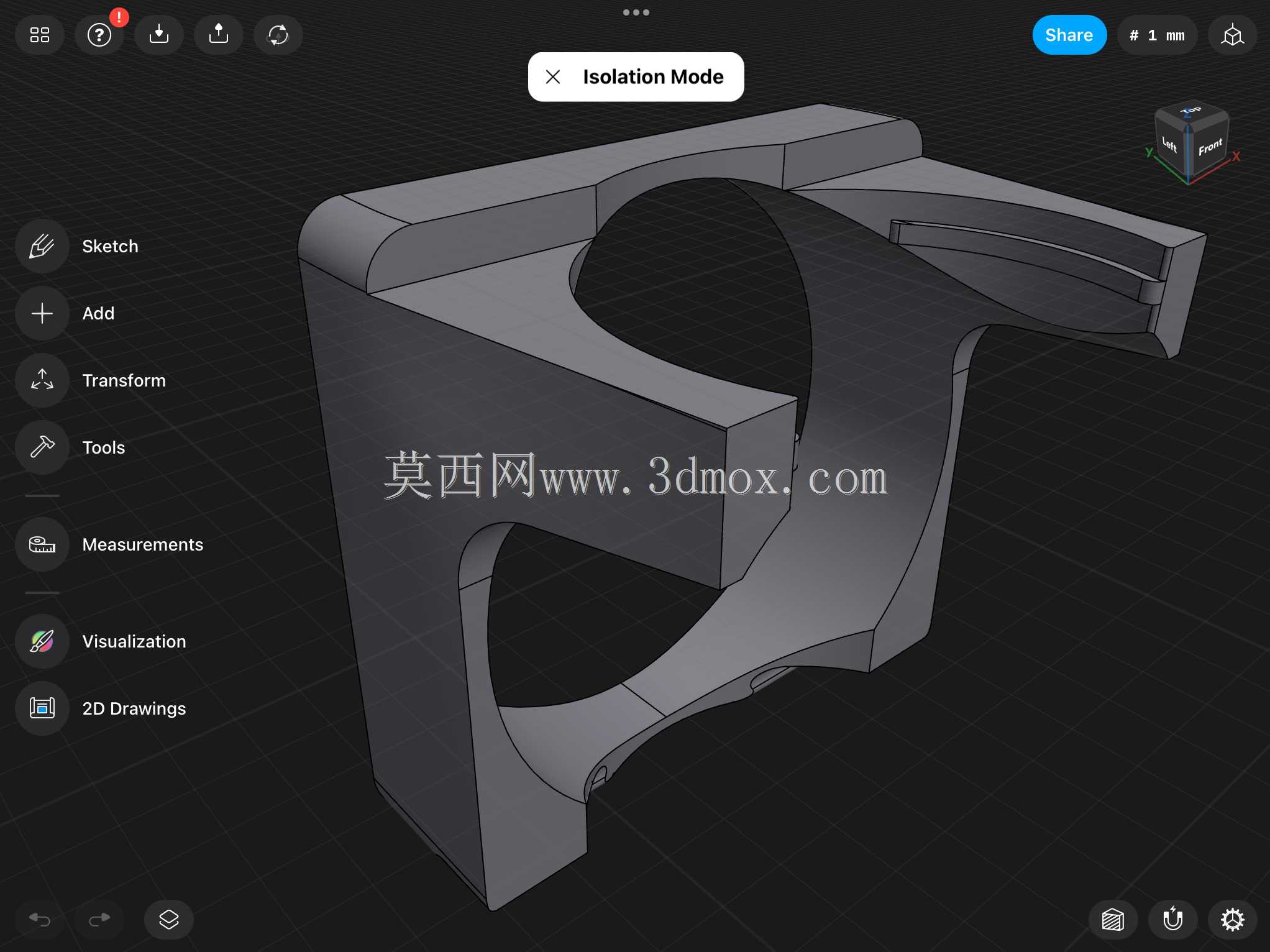1270x952 pixels.
Task: Open the Visualization icon
Action: 42,641
